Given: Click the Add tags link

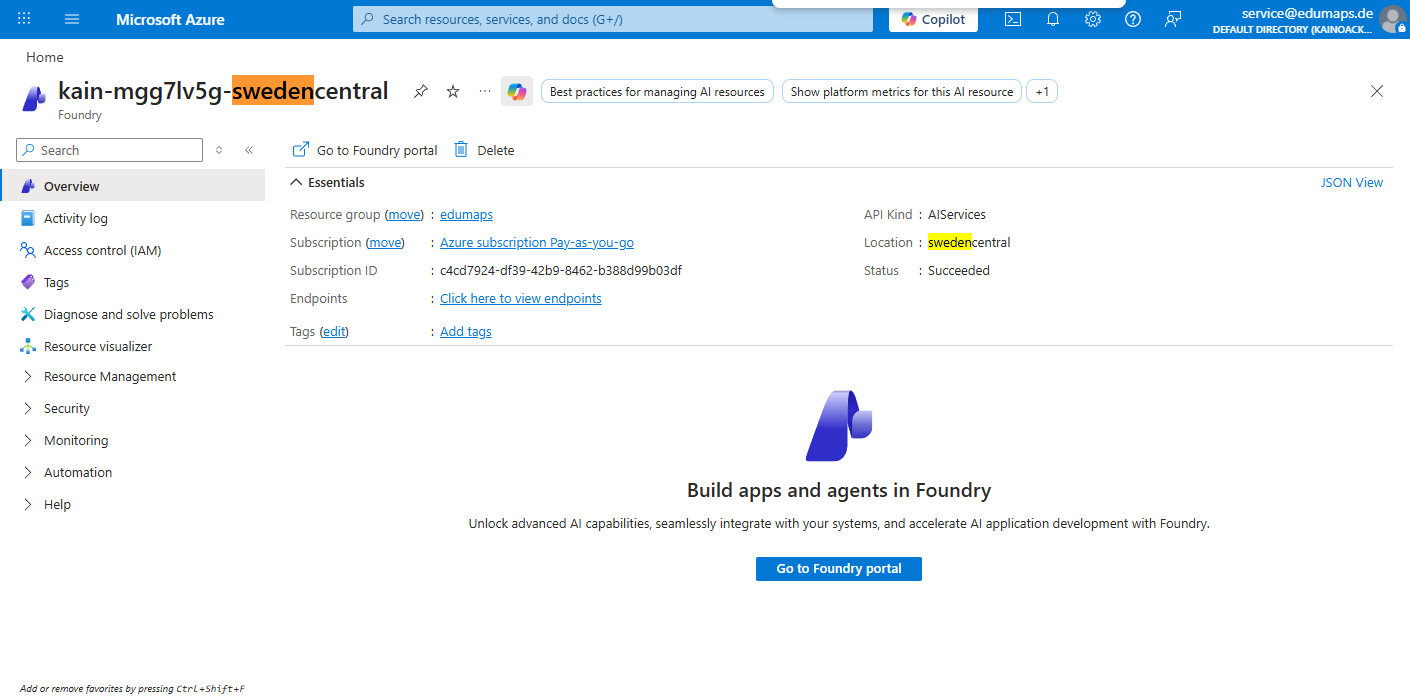Looking at the screenshot, I should click(x=466, y=332).
